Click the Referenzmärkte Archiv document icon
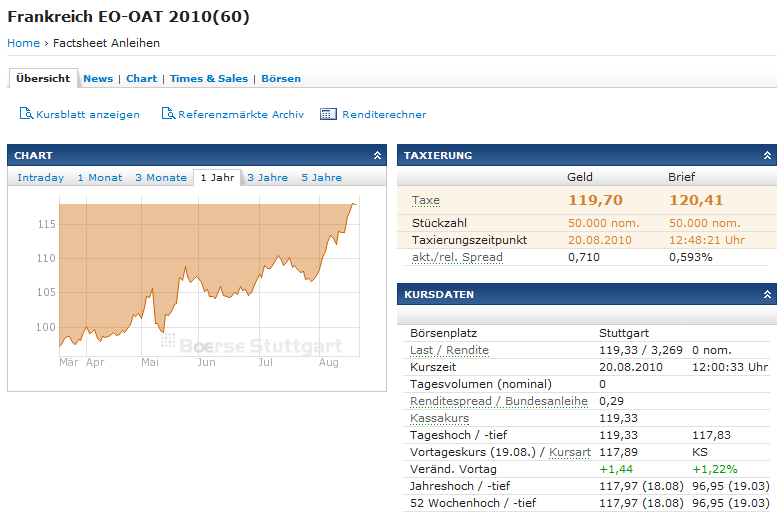This screenshot has height=520, width=784. tap(167, 114)
